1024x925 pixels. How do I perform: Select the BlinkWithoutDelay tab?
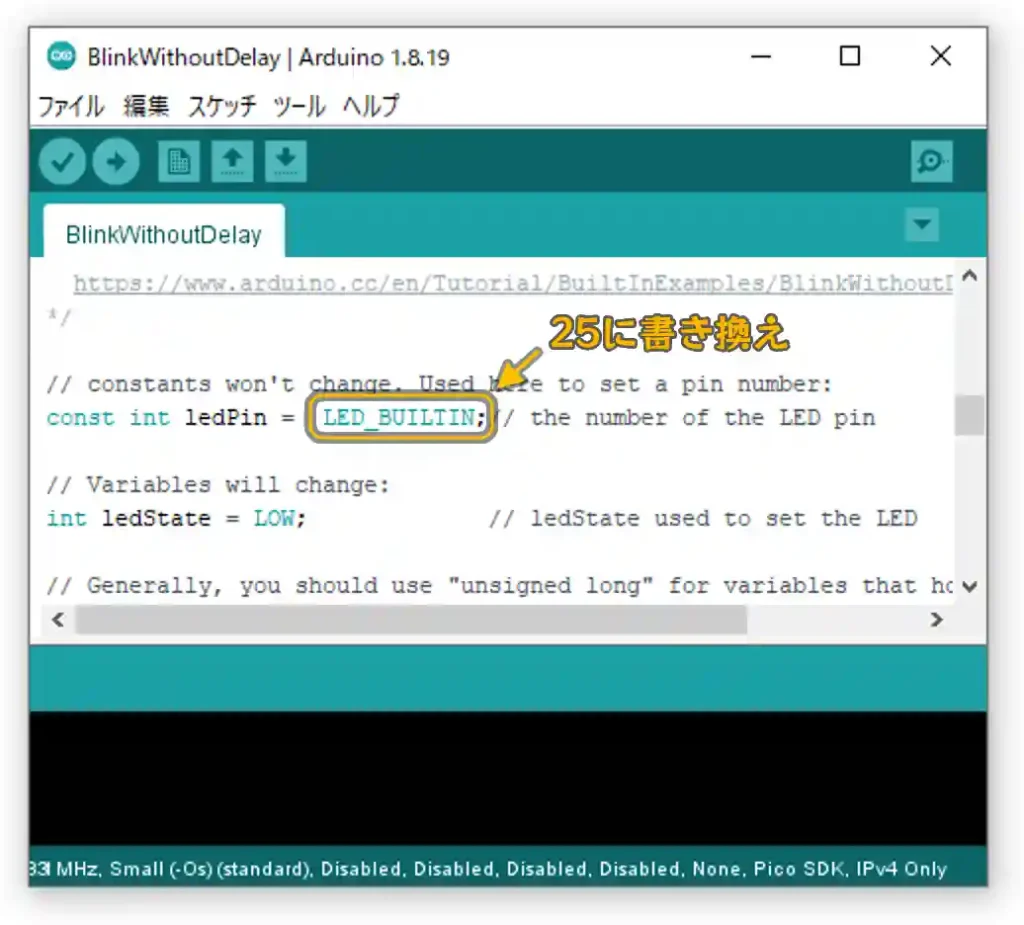click(164, 231)
